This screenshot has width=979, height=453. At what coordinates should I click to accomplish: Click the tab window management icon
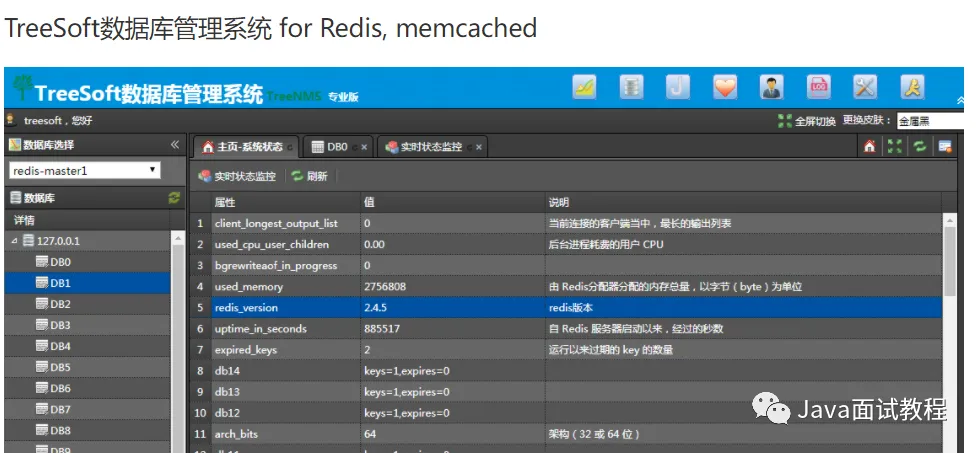[x=945, y=147]
